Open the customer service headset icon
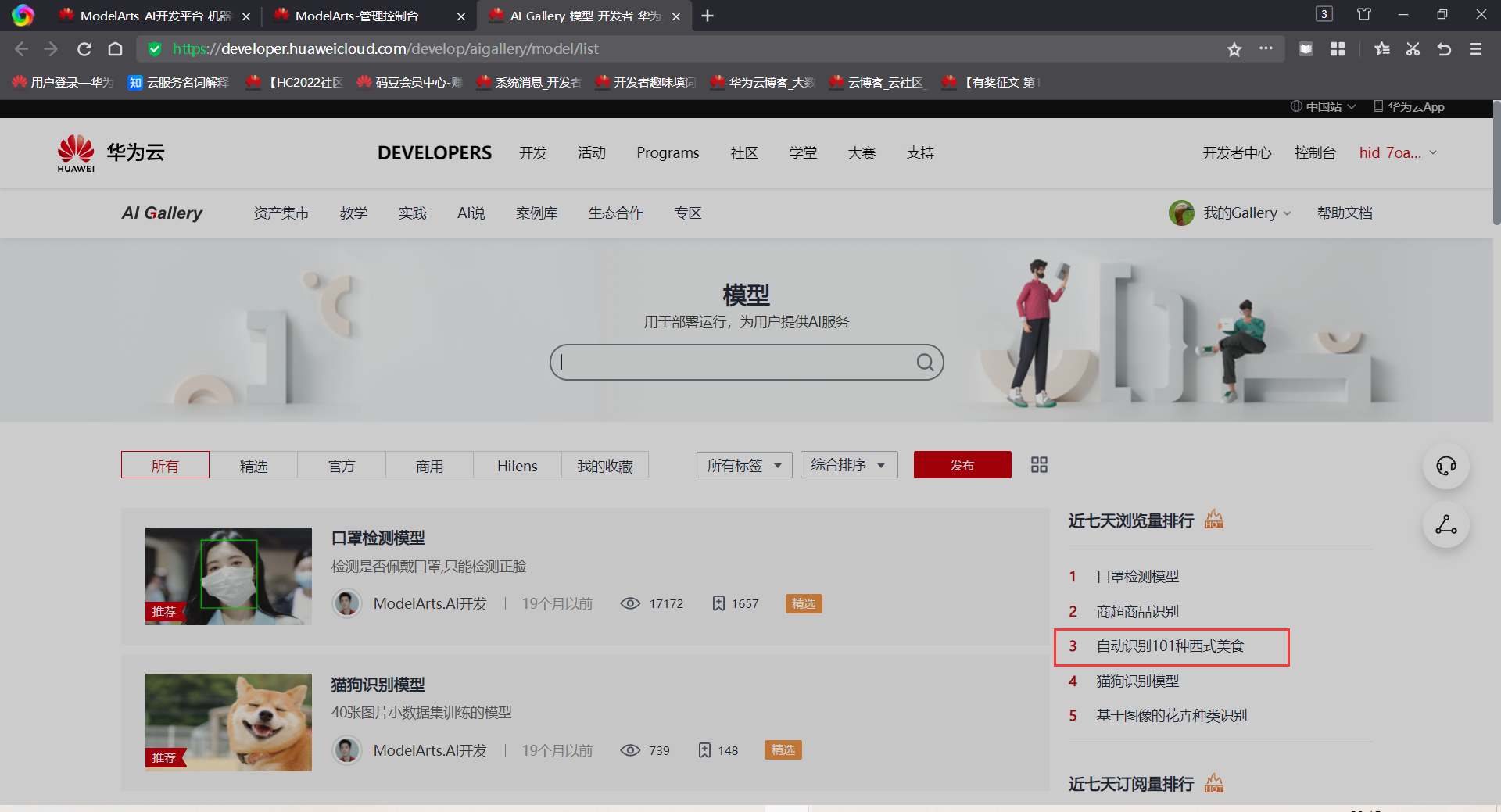The height and width of the screenshot is (812, 1501). [x=1446, y=467]
